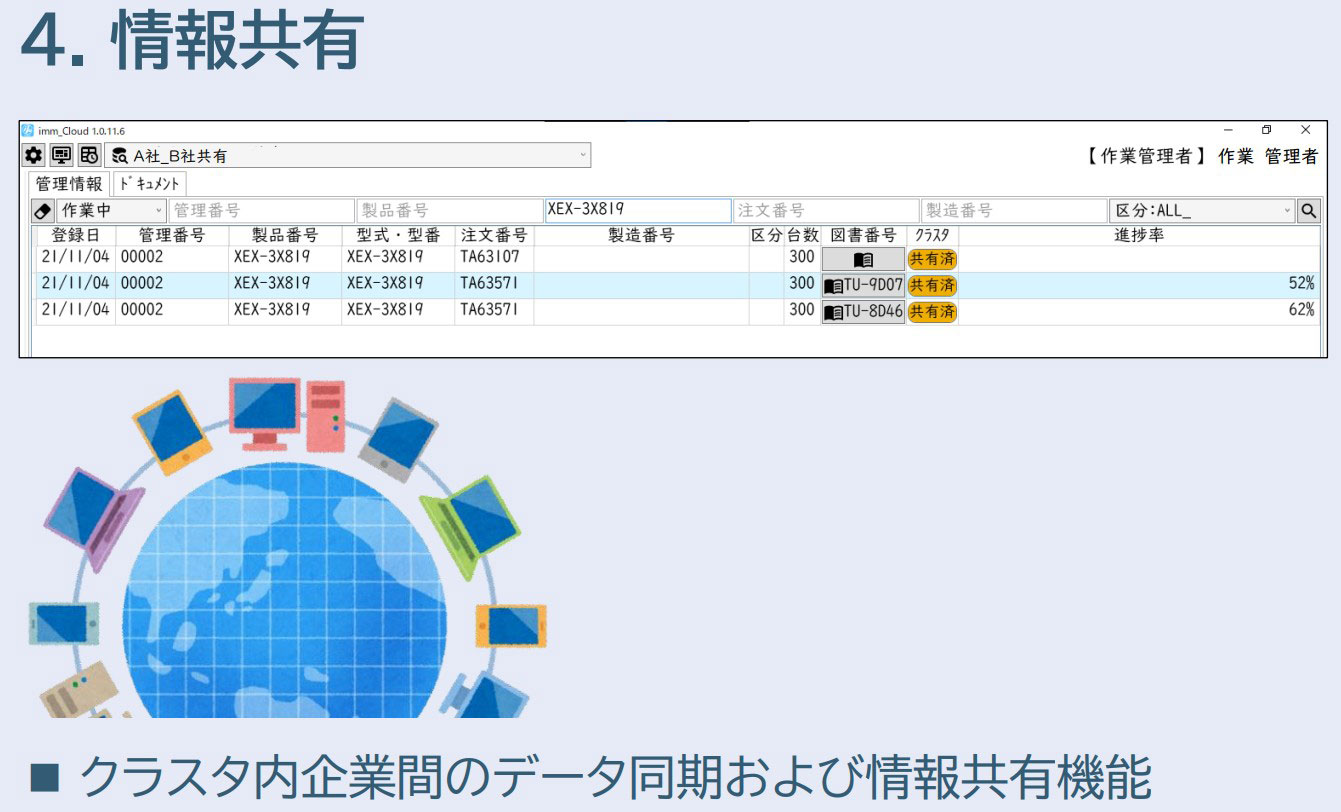Image resolution: width=1341 pixels, height=812 pixels.
Task: Click the eraser icon to clear filters
Action: [42, 211]
